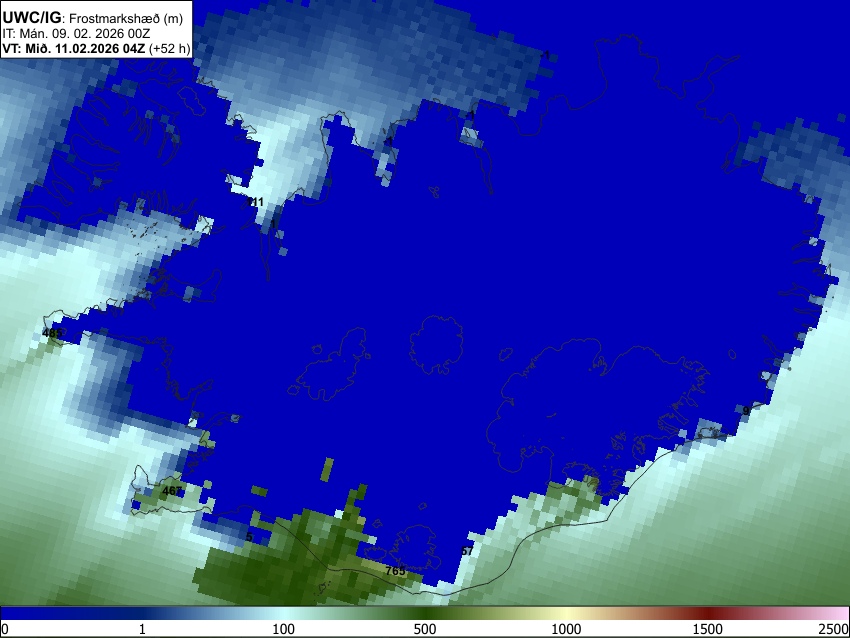Click the initial time line "IT: Mán. 09. 02. 2026 00Z"
Image resolution: width=850 pixels, height=638 pixels.
coord(76,34)
